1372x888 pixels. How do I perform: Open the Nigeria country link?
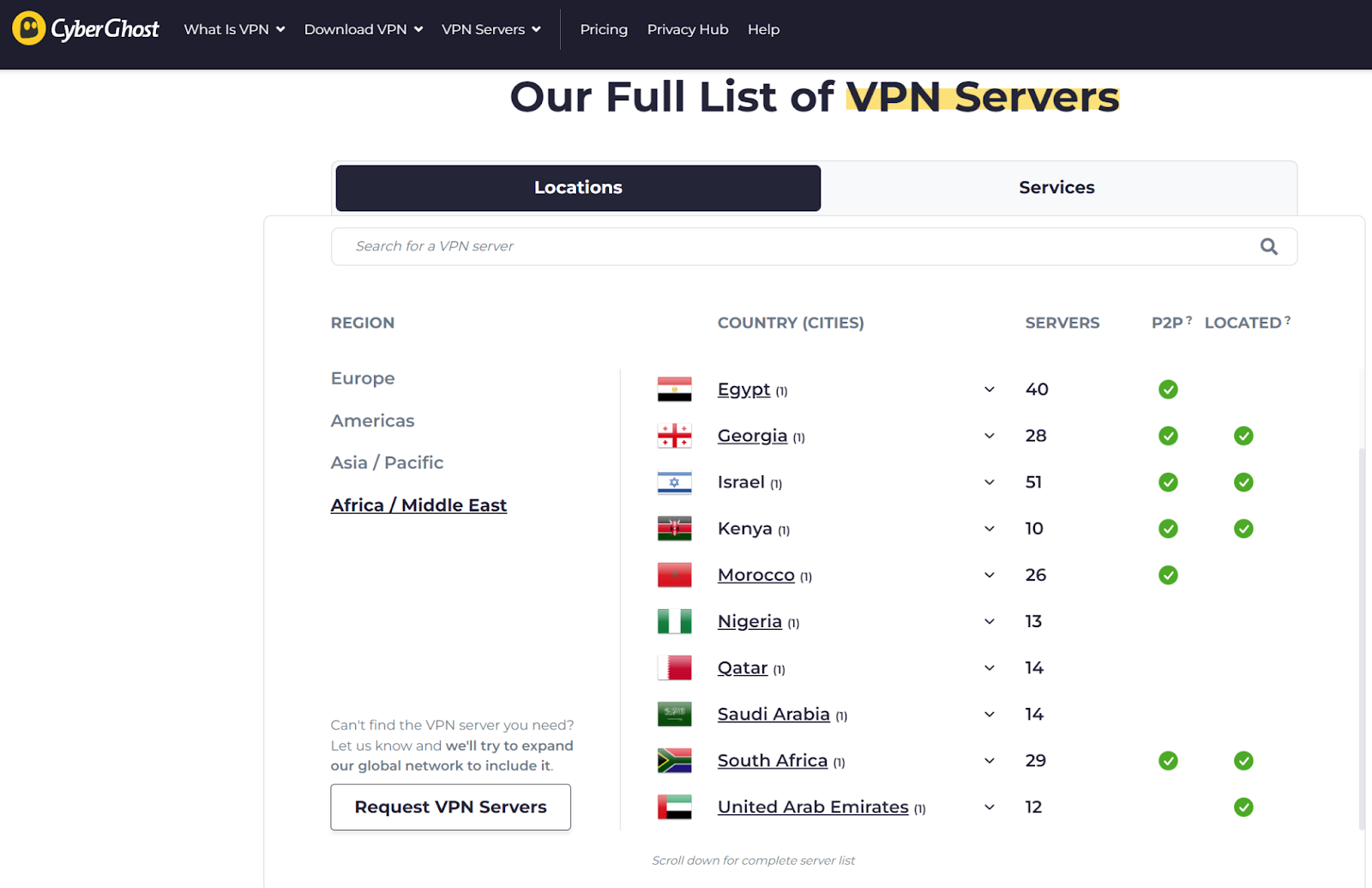click(749, 621)
